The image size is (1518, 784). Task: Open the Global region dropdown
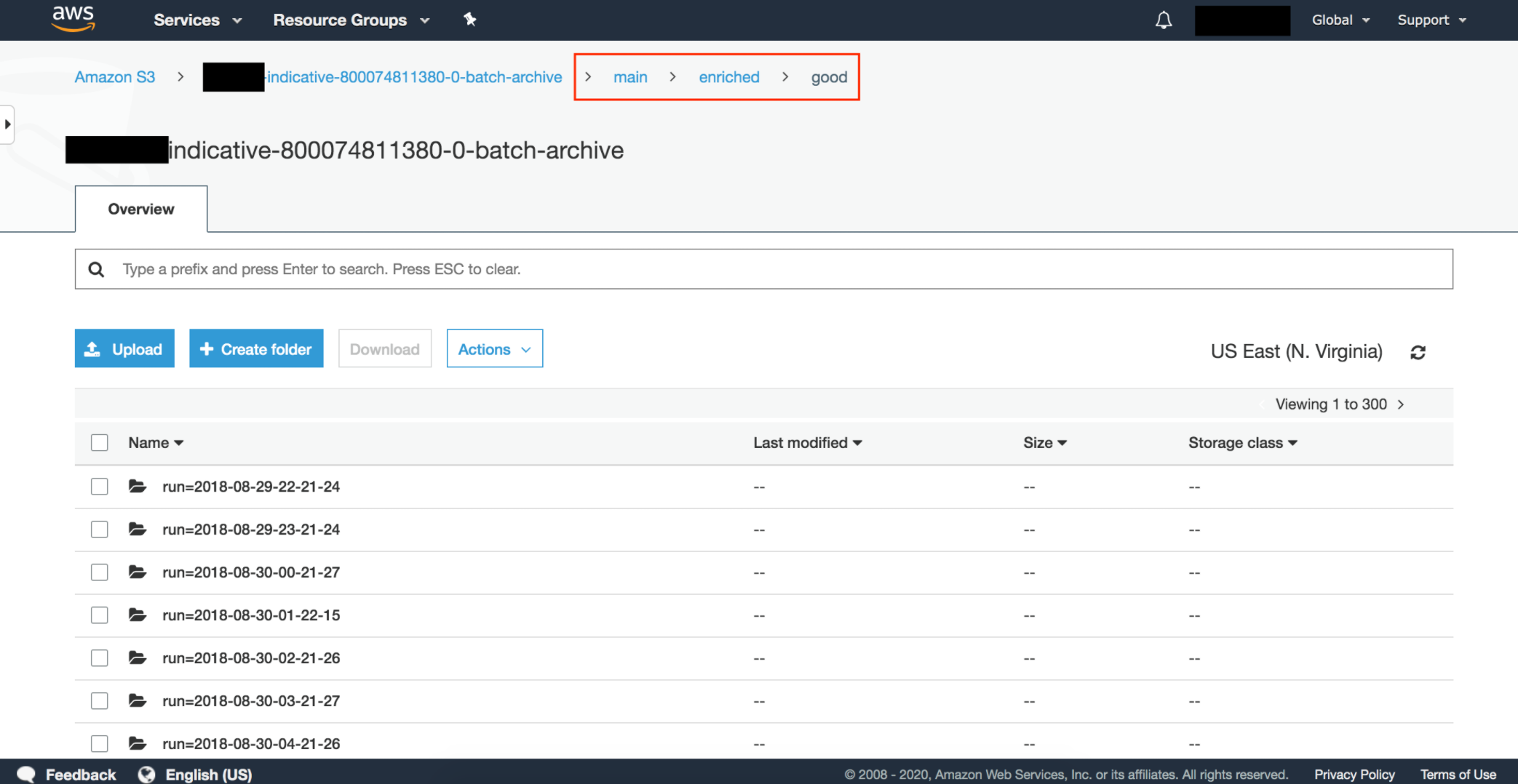tap(1340, 20)
